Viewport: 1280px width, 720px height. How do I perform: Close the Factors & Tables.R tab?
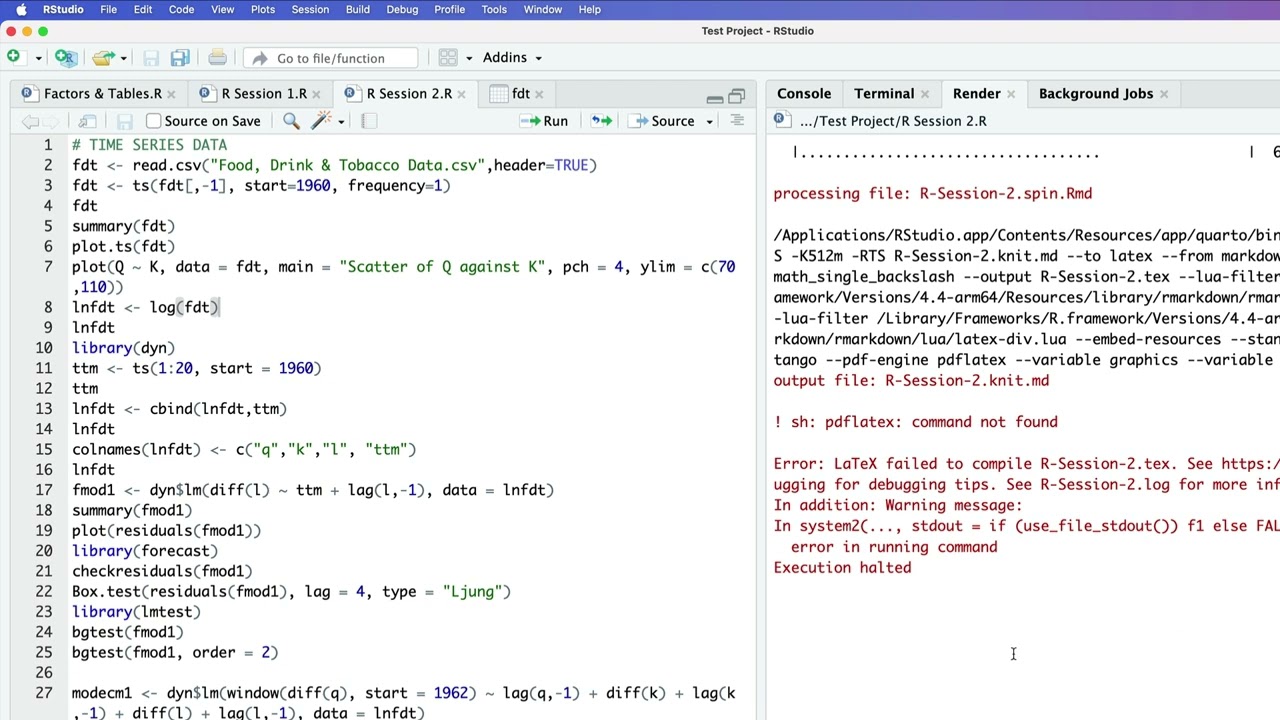pos(171,94)
